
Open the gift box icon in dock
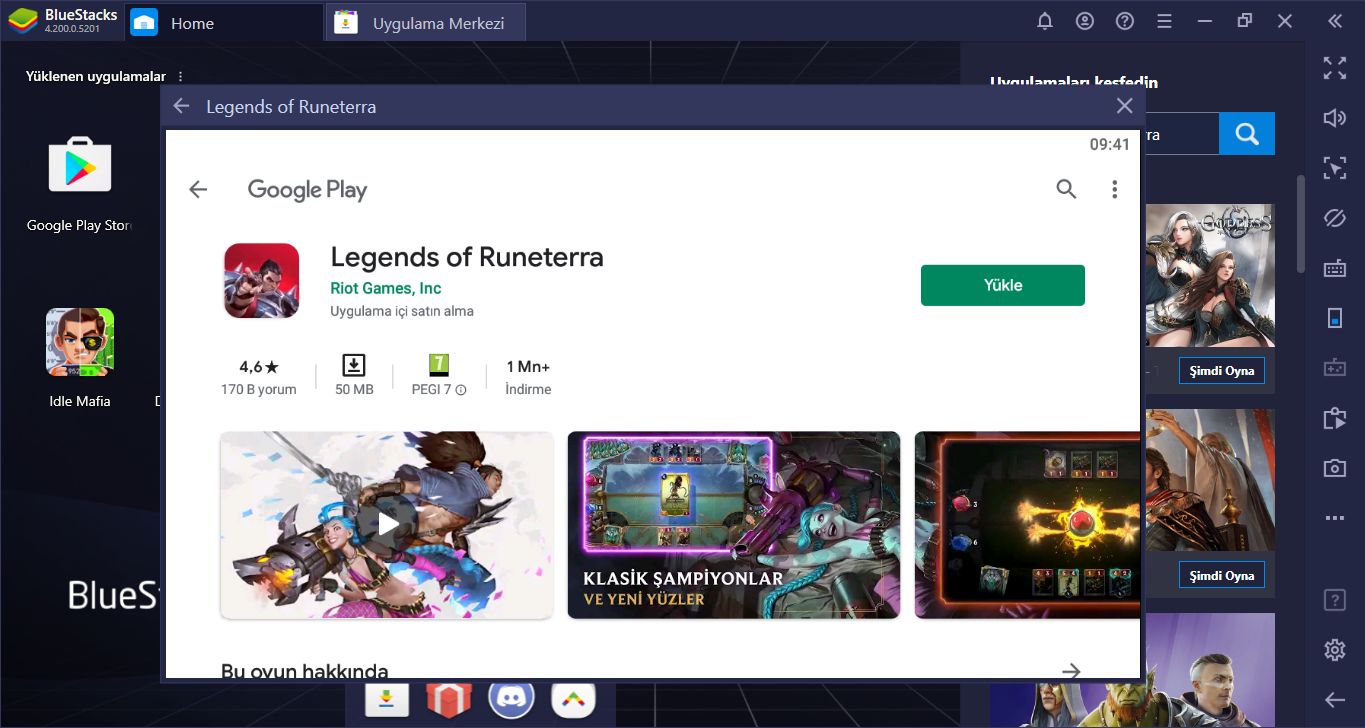click(449, 700)
